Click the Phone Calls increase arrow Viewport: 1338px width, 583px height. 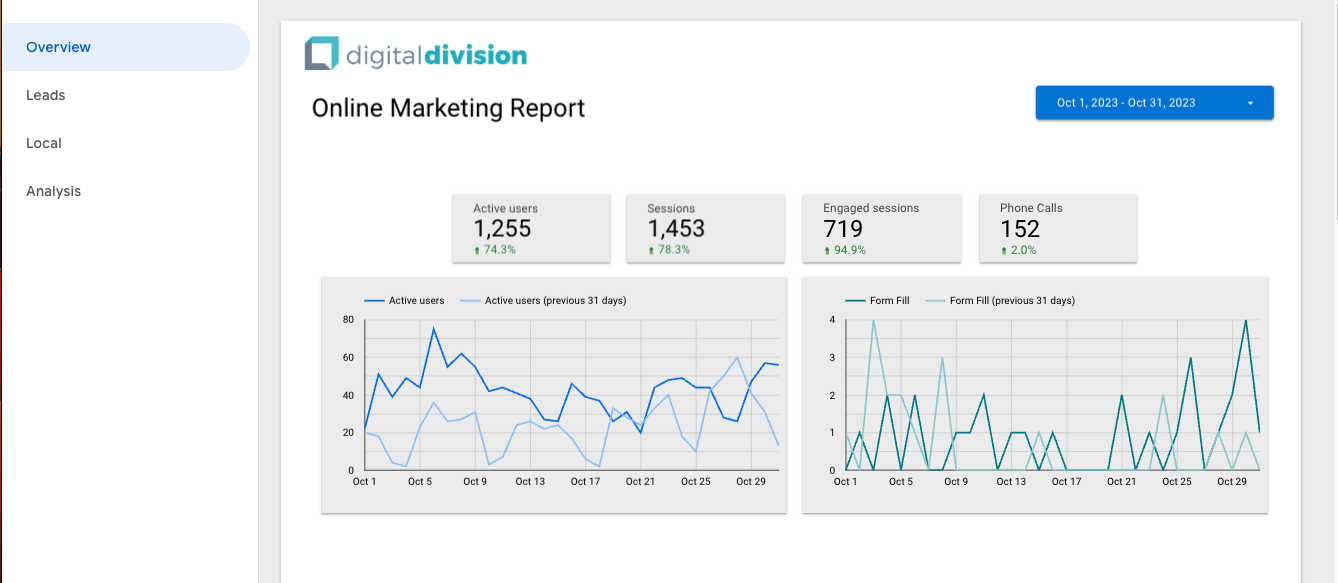click(x=1003, y=250)
